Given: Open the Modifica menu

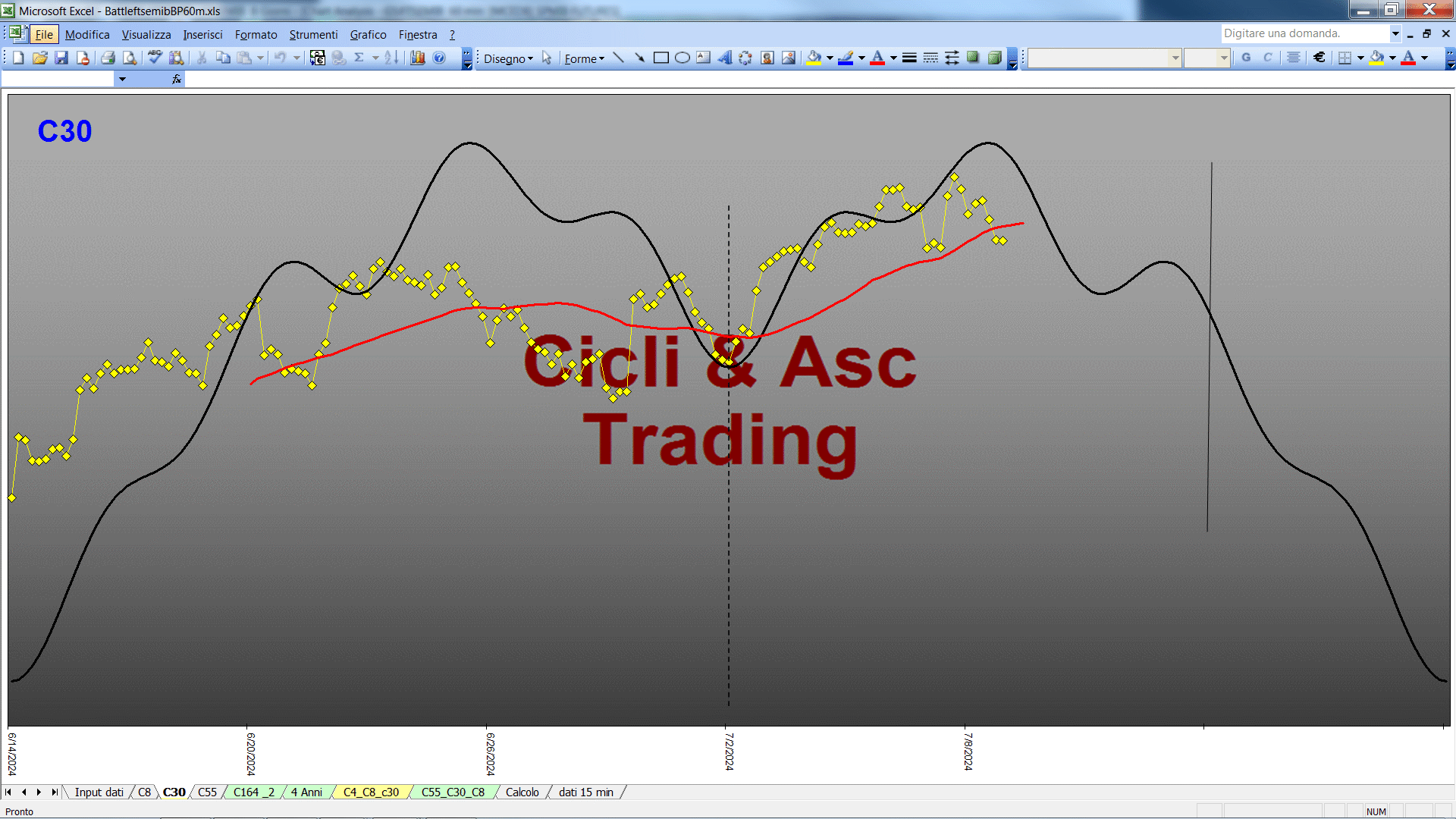Looking at the screenshot, I should (x=87, y=34).
